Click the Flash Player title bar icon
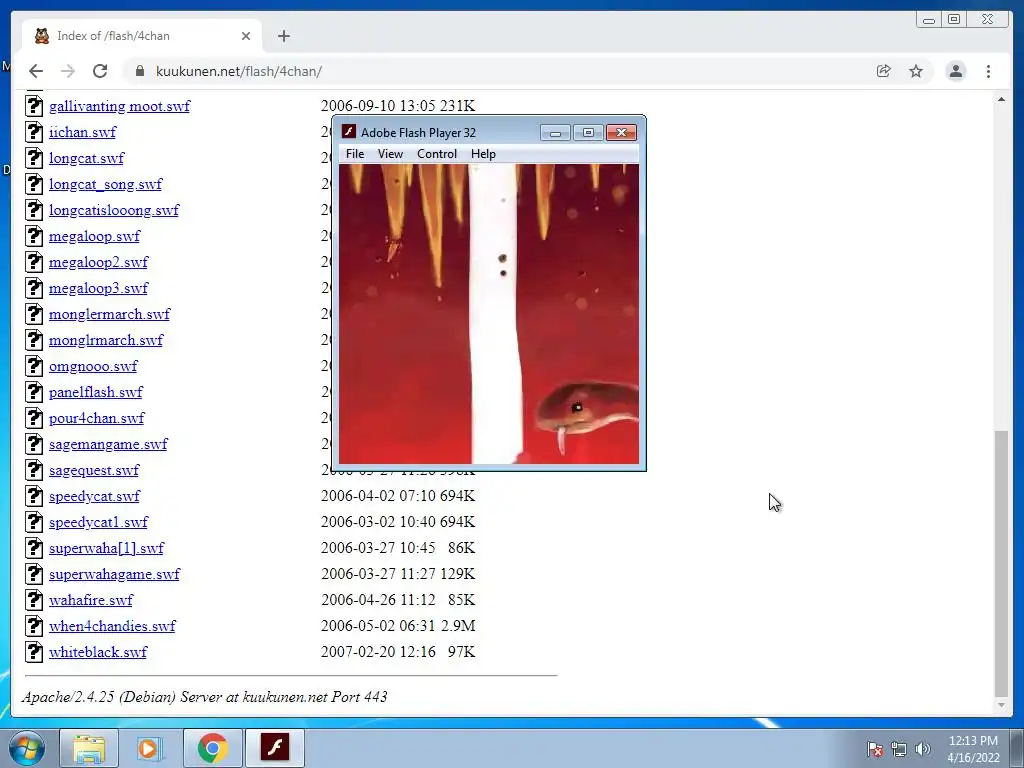This screenshot has height=768, width=1024. [349, 132]
